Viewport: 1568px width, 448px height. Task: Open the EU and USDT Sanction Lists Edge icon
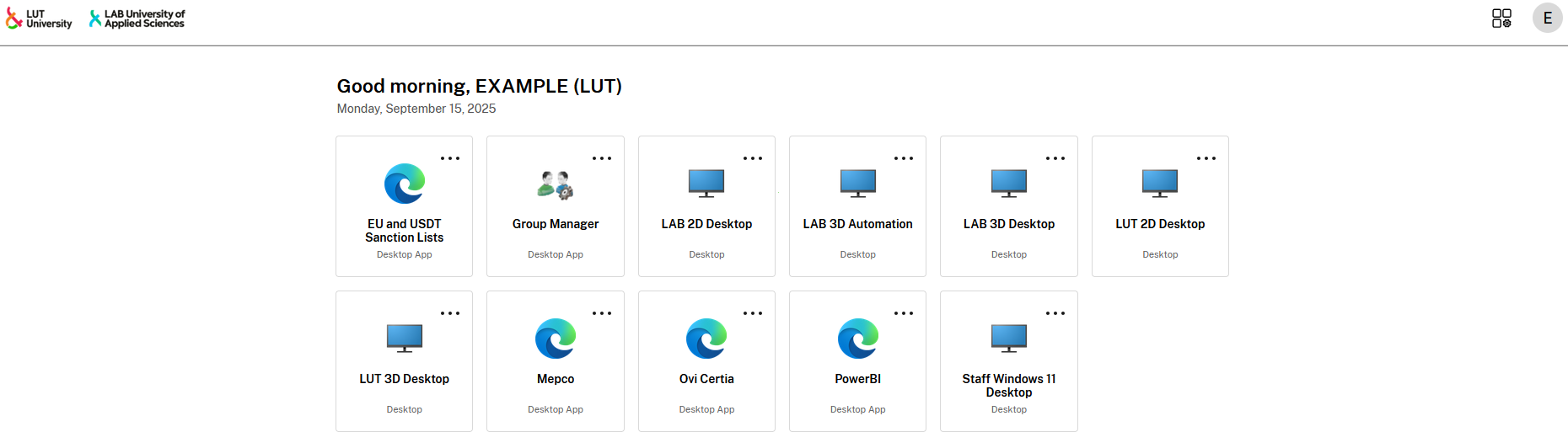[x=405, y=184]
